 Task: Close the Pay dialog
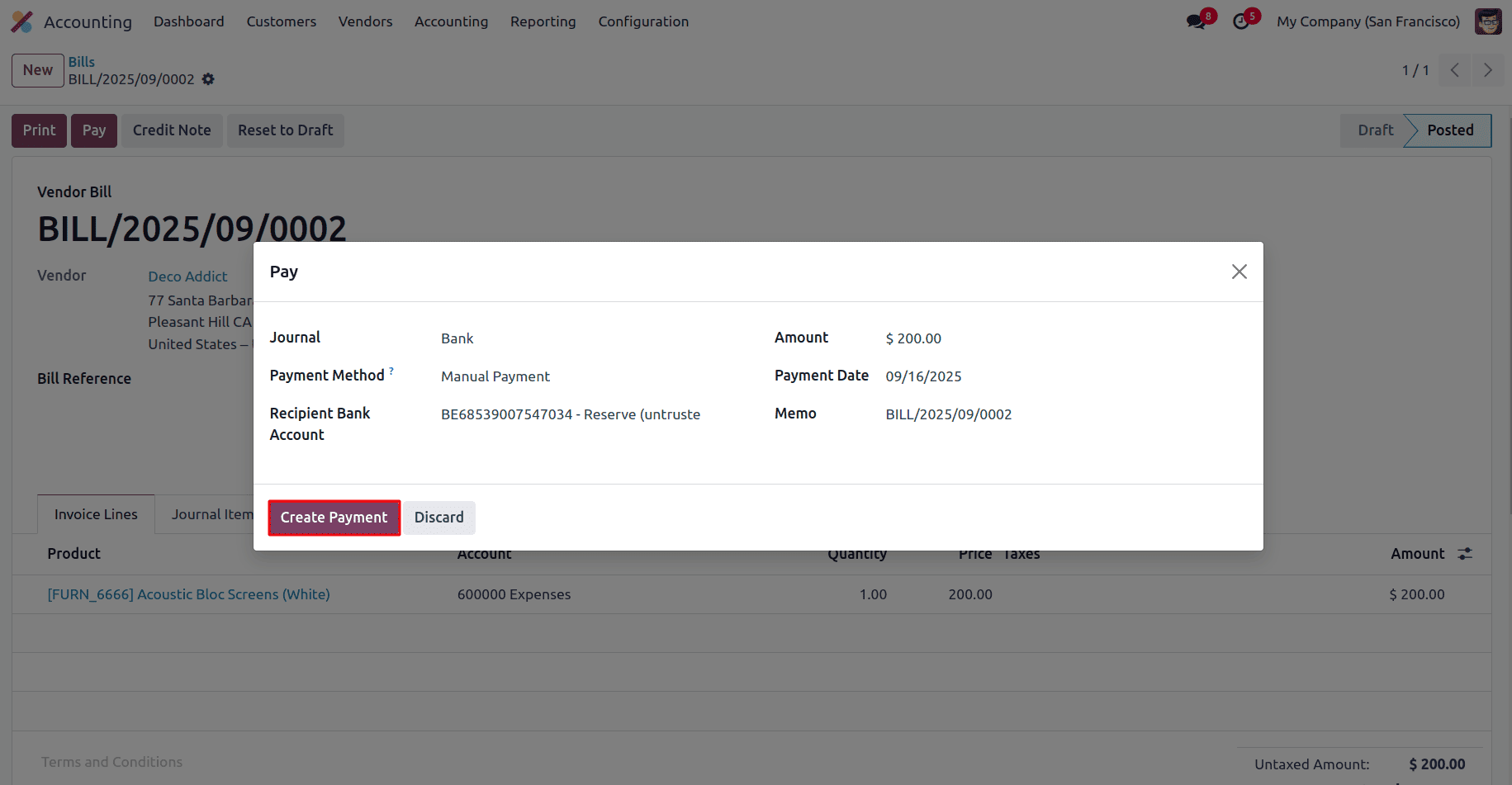1239,271
